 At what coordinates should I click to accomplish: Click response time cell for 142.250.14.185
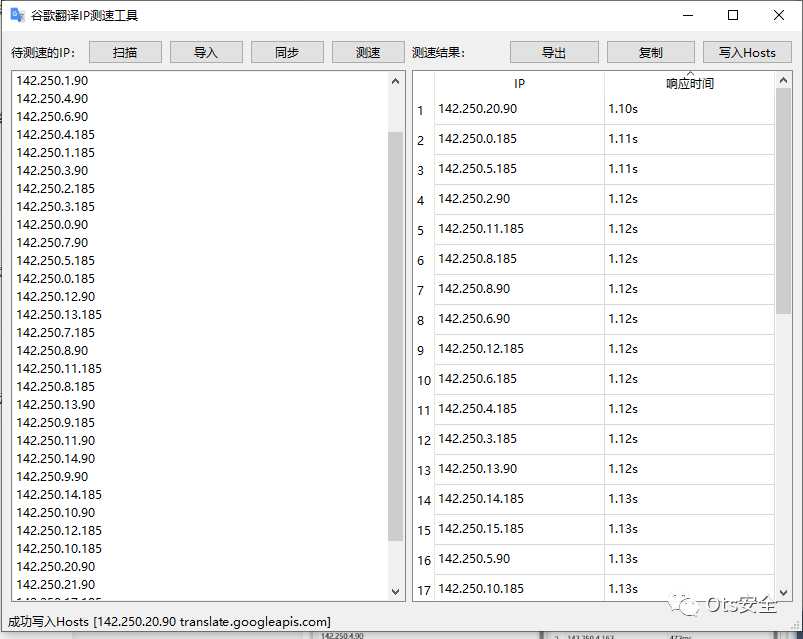click(689, 499)
